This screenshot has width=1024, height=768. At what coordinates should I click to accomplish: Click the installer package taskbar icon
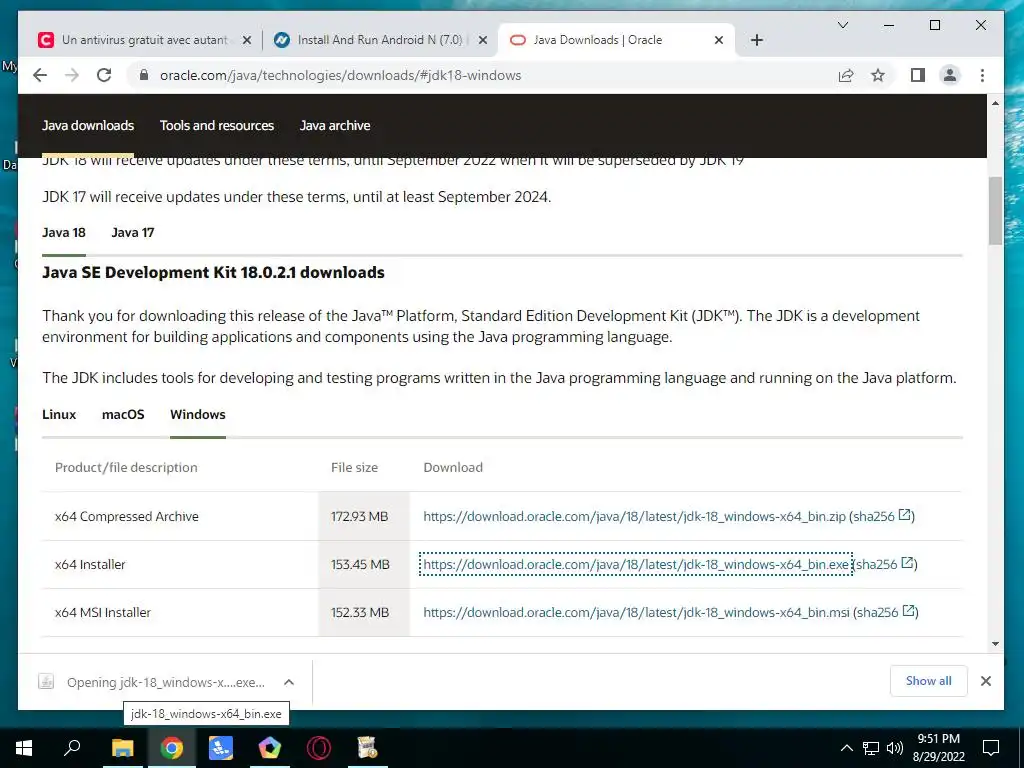tap(368, 748)
